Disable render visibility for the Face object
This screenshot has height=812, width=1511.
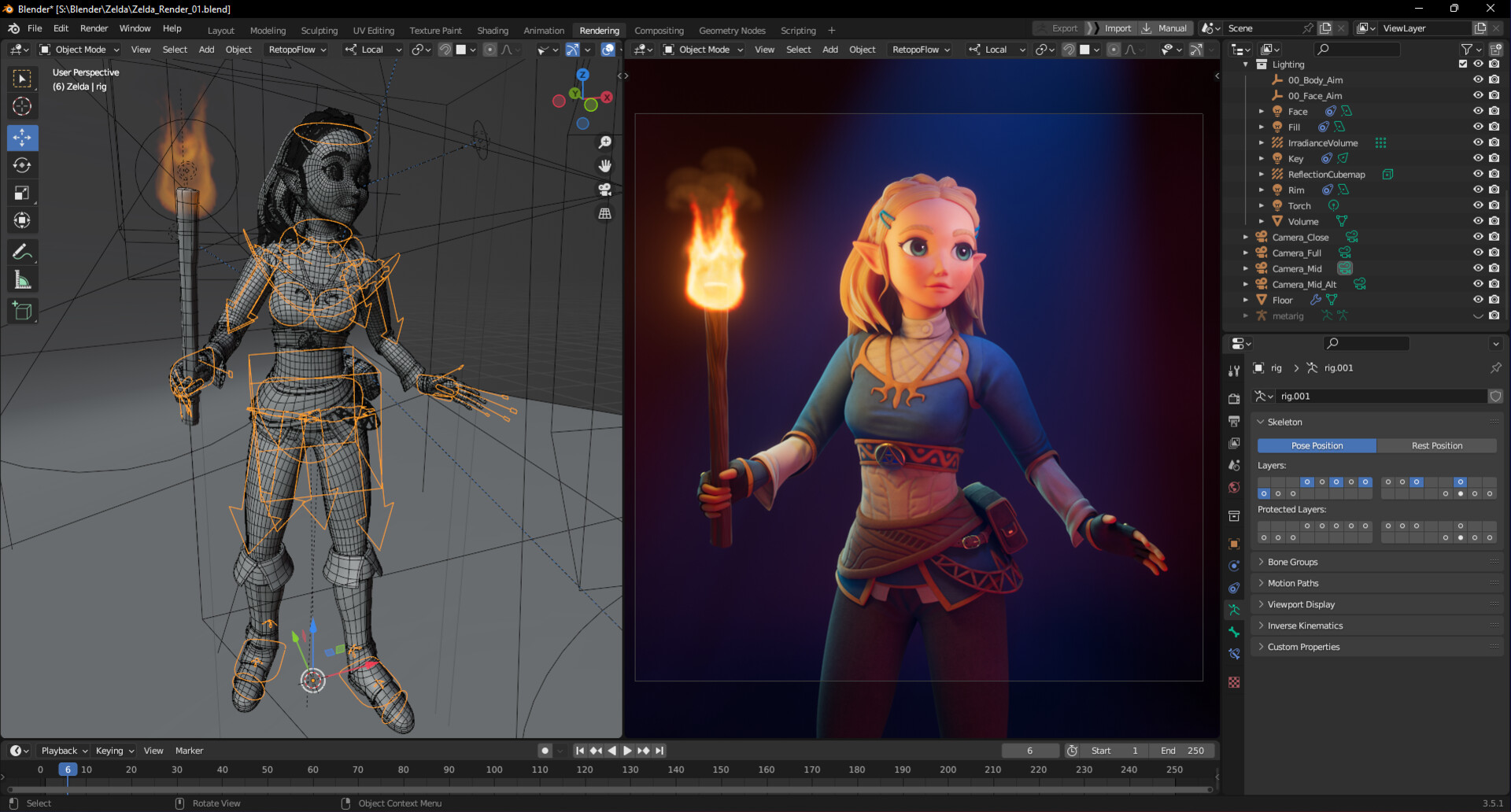1493,111
